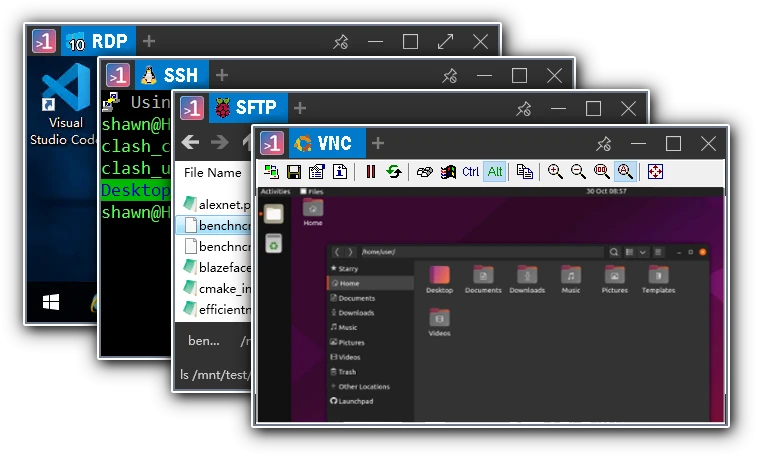
Task: Open connection info icon in VNC toolbar
Action: pyautogui.click(x=340, y=171)
